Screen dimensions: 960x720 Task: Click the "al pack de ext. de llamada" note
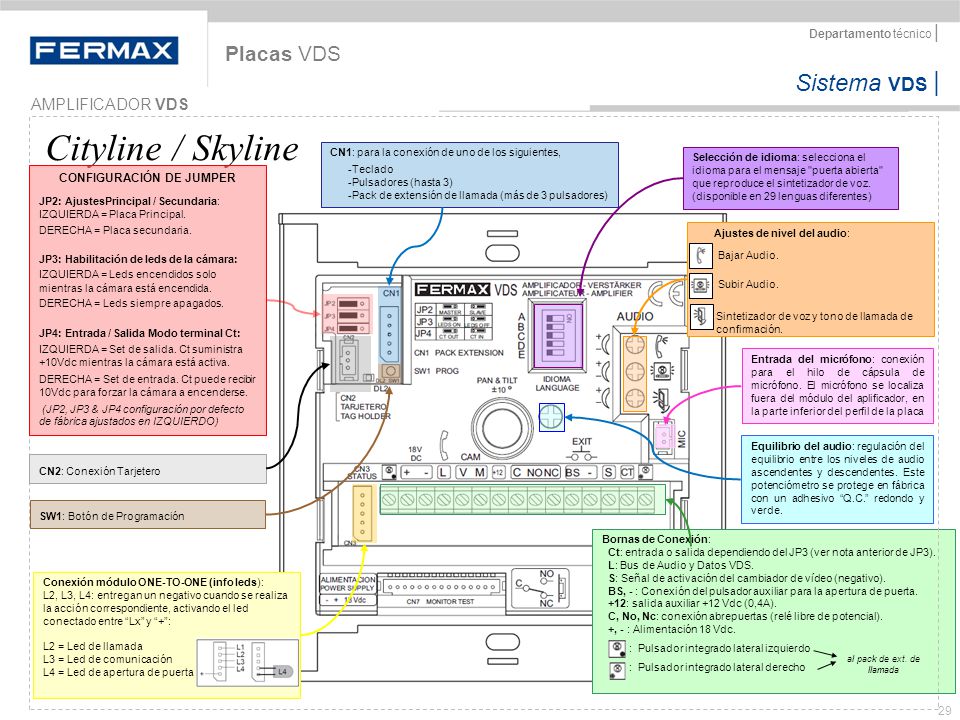(883, 664)
